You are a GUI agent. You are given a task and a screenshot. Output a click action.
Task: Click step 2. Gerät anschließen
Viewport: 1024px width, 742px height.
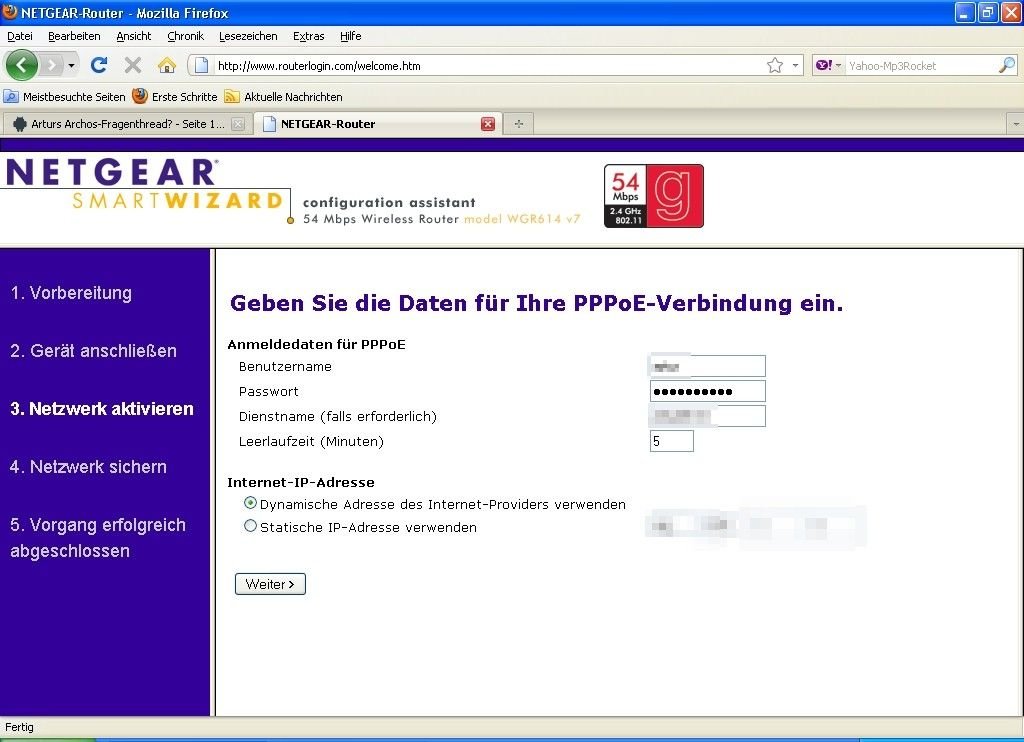(93, 351)
